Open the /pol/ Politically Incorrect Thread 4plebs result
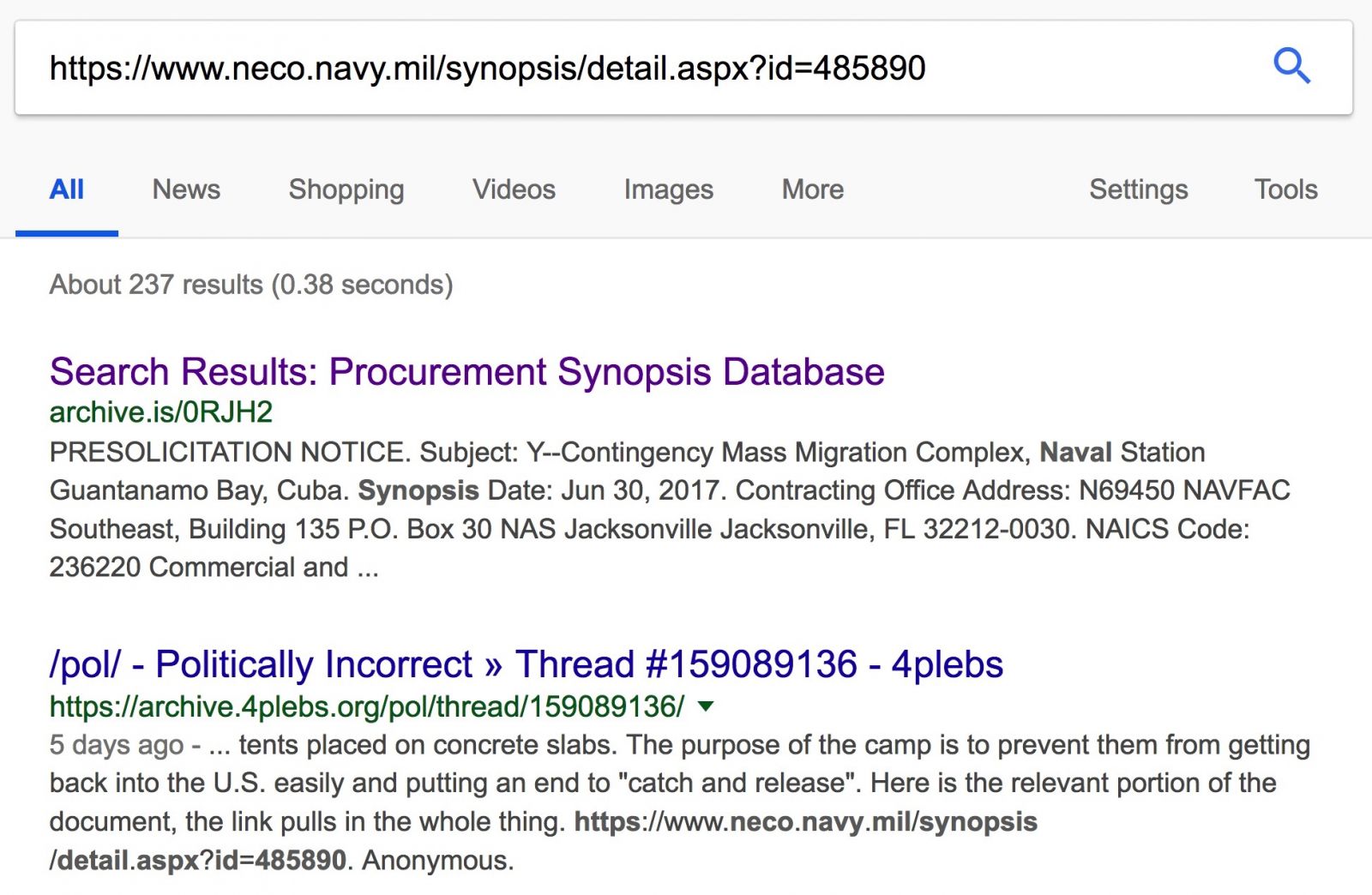Screen dimensions: 1372x895 tap(527, 664)
